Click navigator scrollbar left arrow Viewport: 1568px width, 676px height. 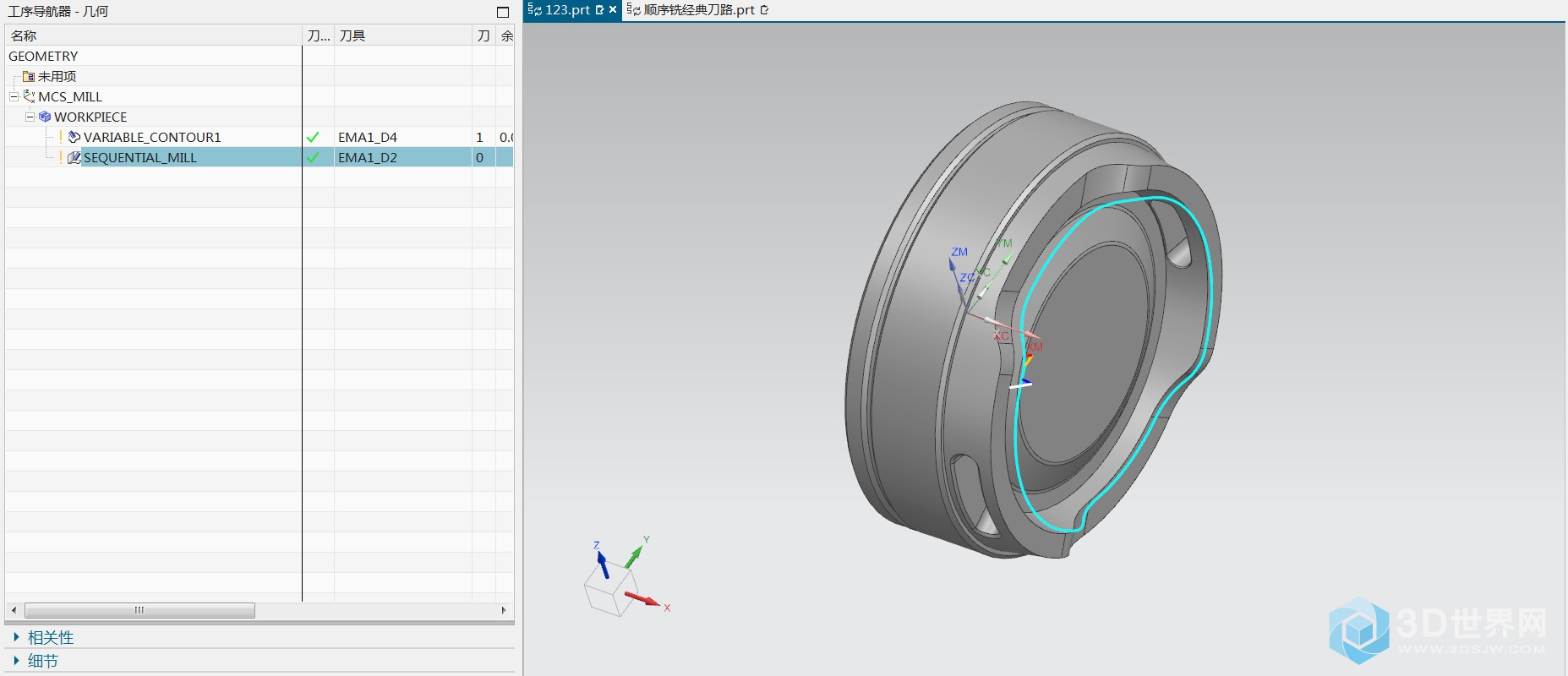pyautogui.click(x=14, y=610)
